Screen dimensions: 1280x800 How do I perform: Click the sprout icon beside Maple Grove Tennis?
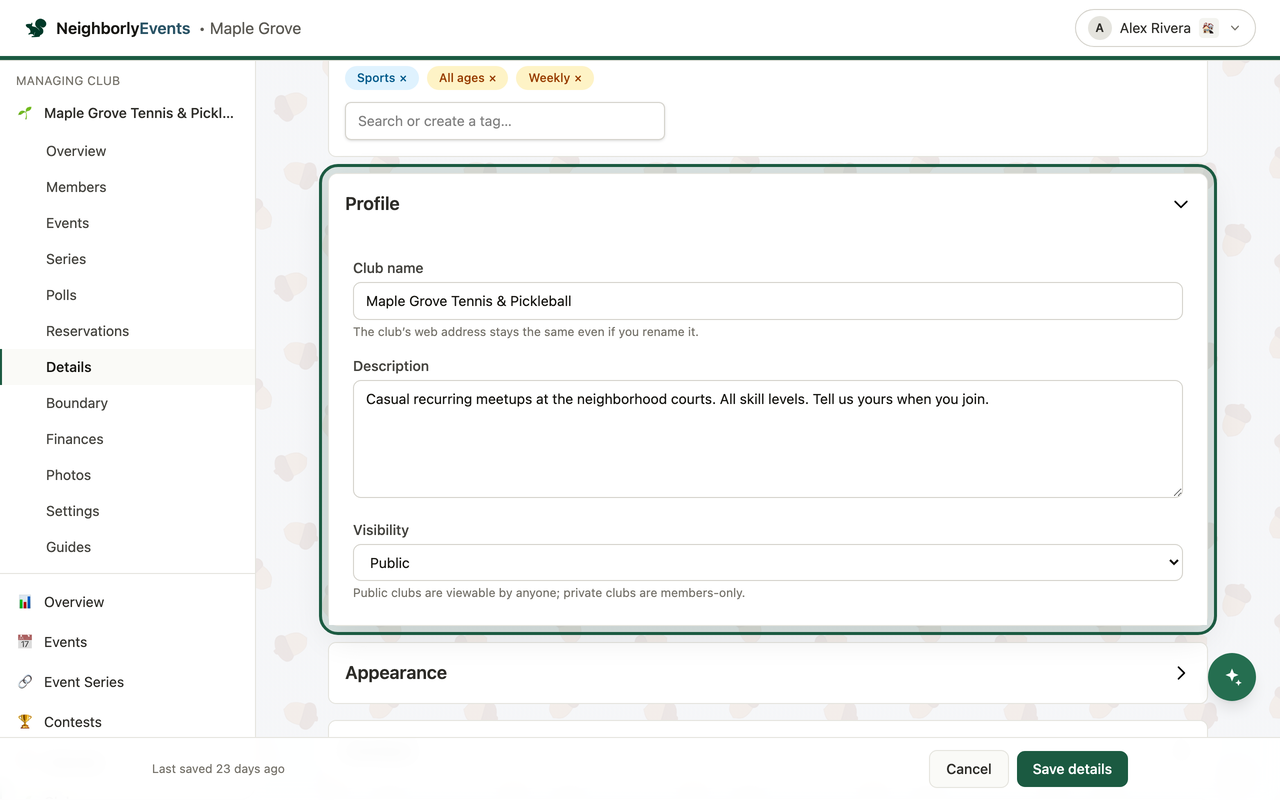[x=25, y=113]
